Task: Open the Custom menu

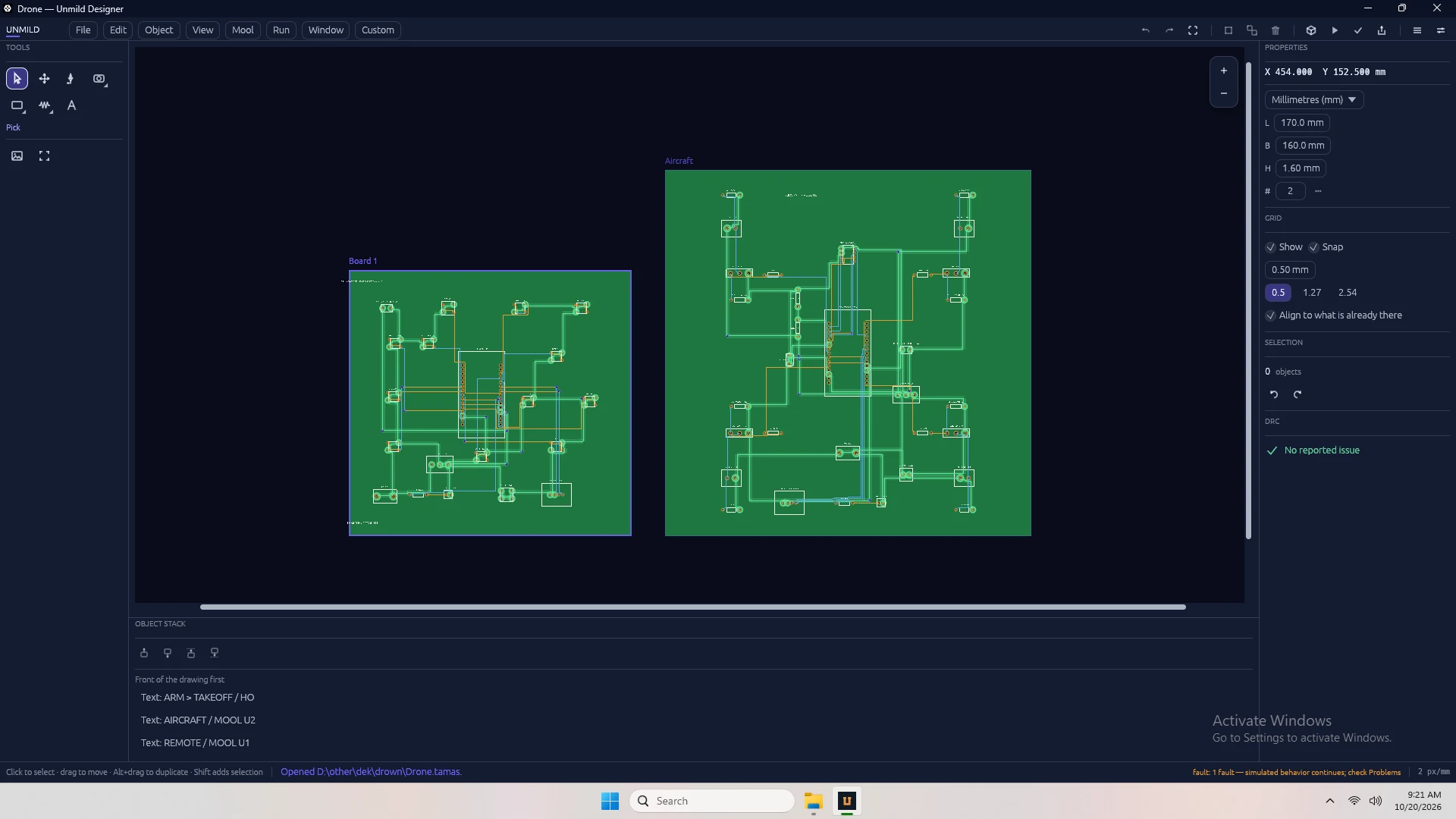Action: click(378, 30)
